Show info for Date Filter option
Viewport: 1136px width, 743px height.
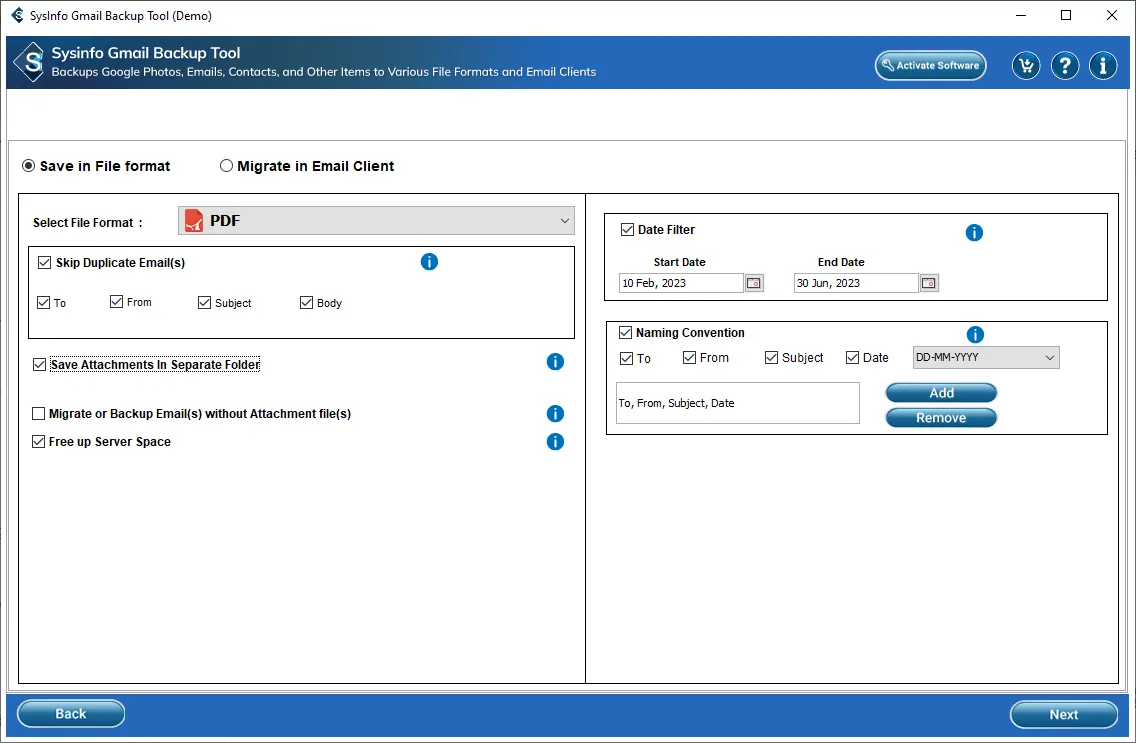pos(974,233)
